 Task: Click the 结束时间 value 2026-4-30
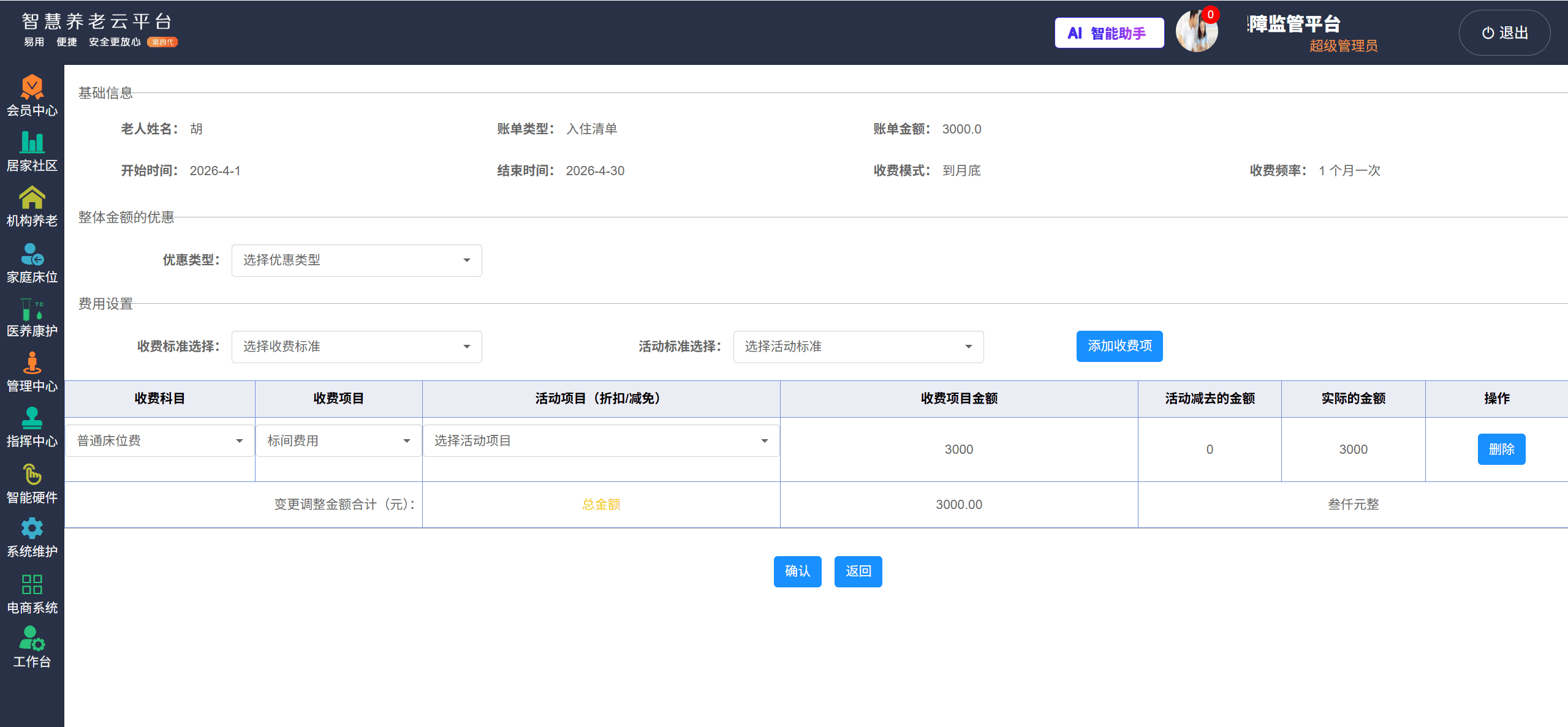pos(595,171)
